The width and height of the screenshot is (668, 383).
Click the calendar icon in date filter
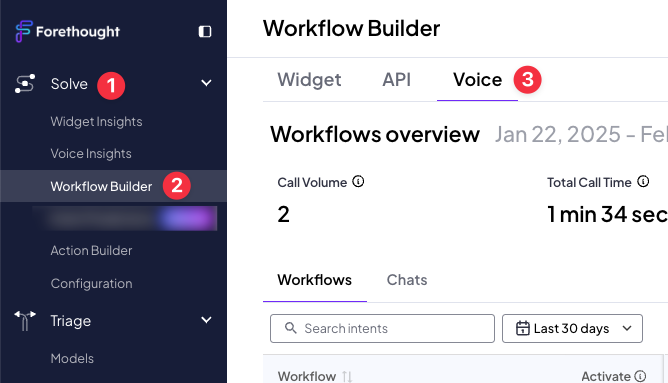click(523, 328)
